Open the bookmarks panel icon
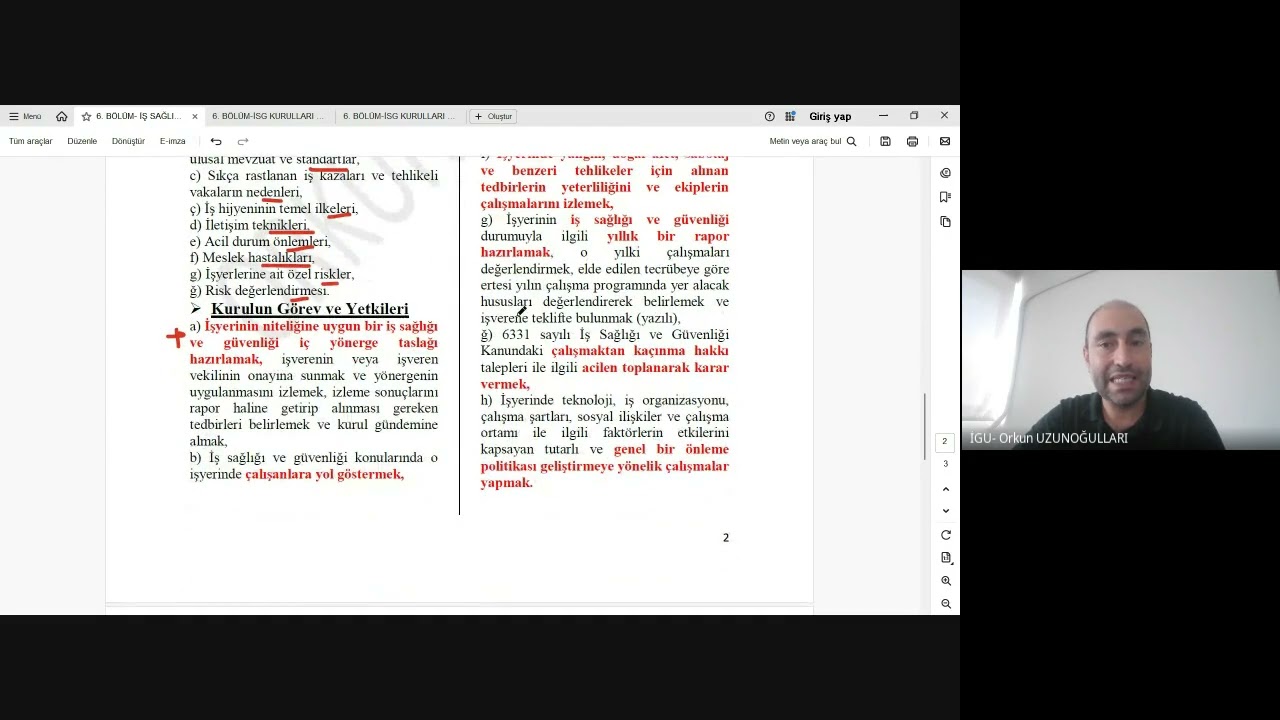 tap(945, 197)
